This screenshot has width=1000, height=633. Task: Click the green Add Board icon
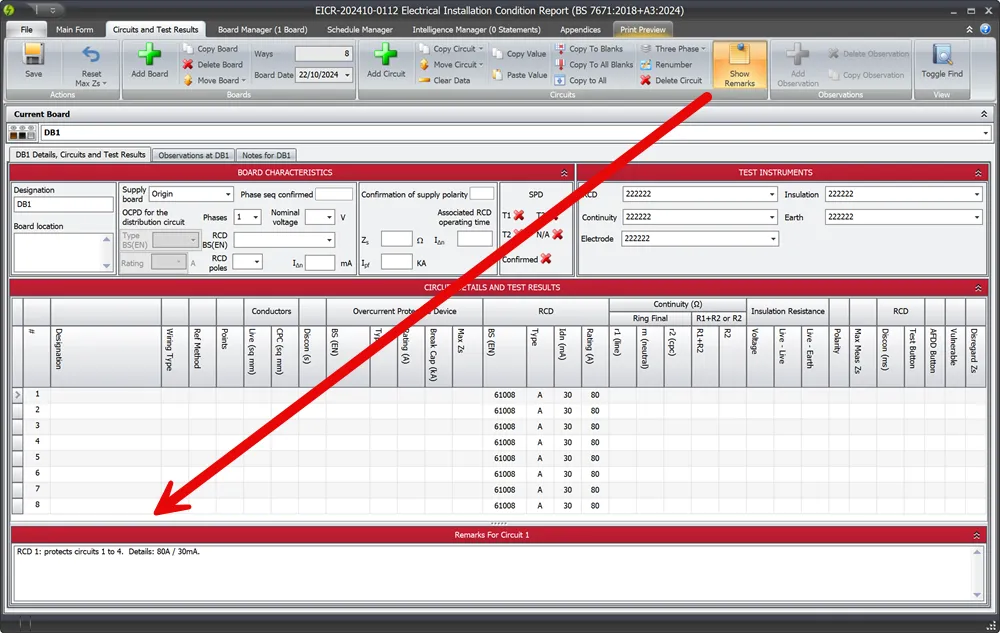pyautogui.click(x=150, y=56)
